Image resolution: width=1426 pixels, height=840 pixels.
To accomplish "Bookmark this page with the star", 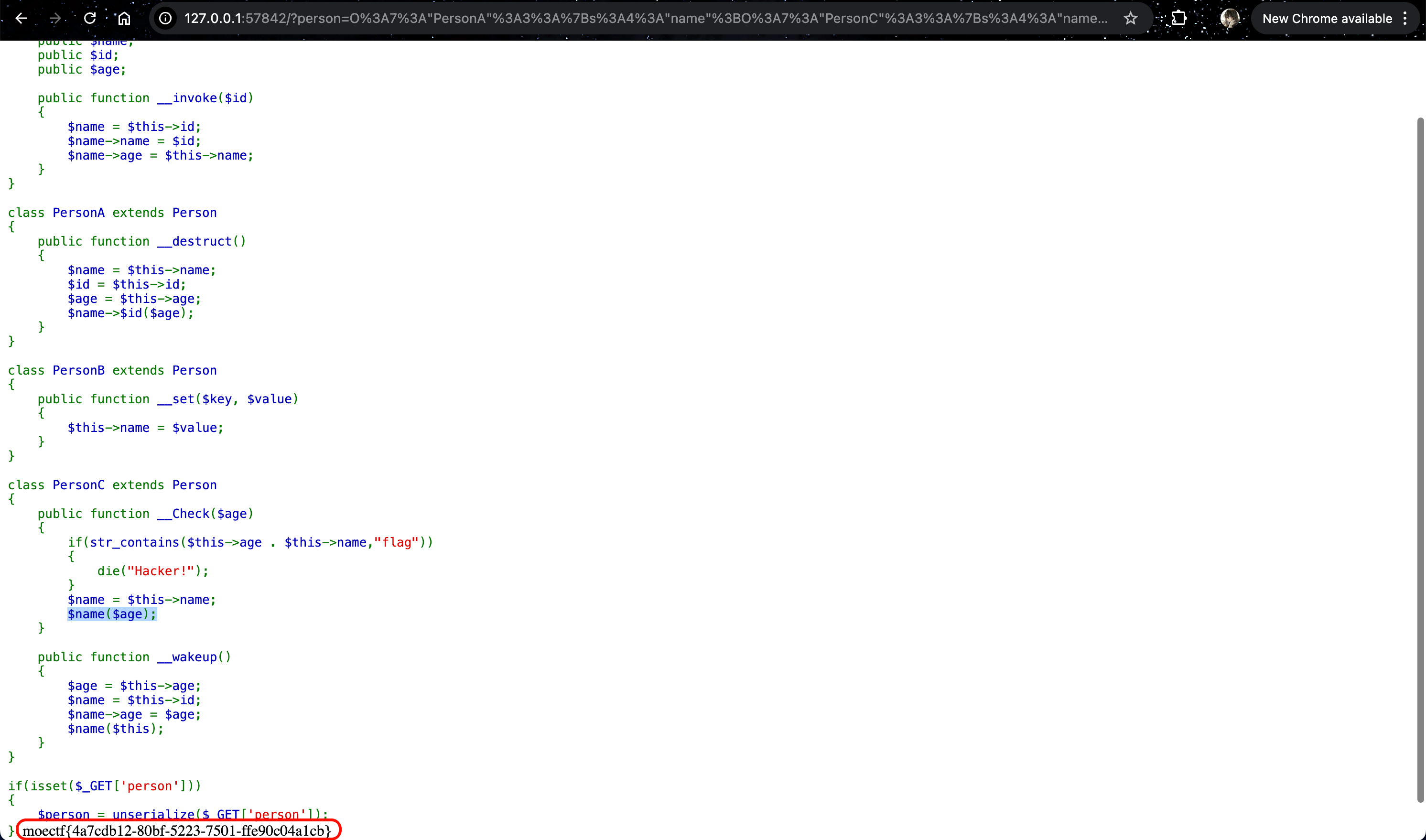I will click(1130, 18).
